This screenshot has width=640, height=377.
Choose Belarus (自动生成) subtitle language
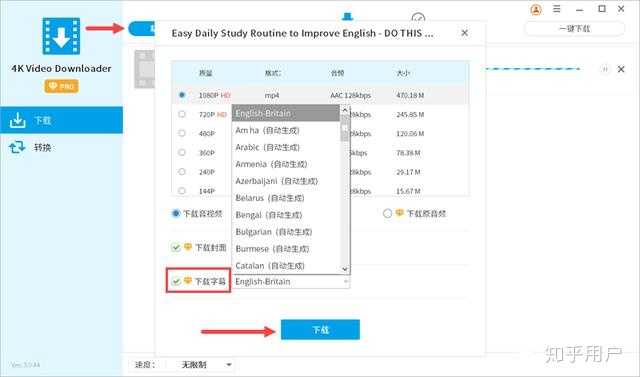click(x=286, y=198)
